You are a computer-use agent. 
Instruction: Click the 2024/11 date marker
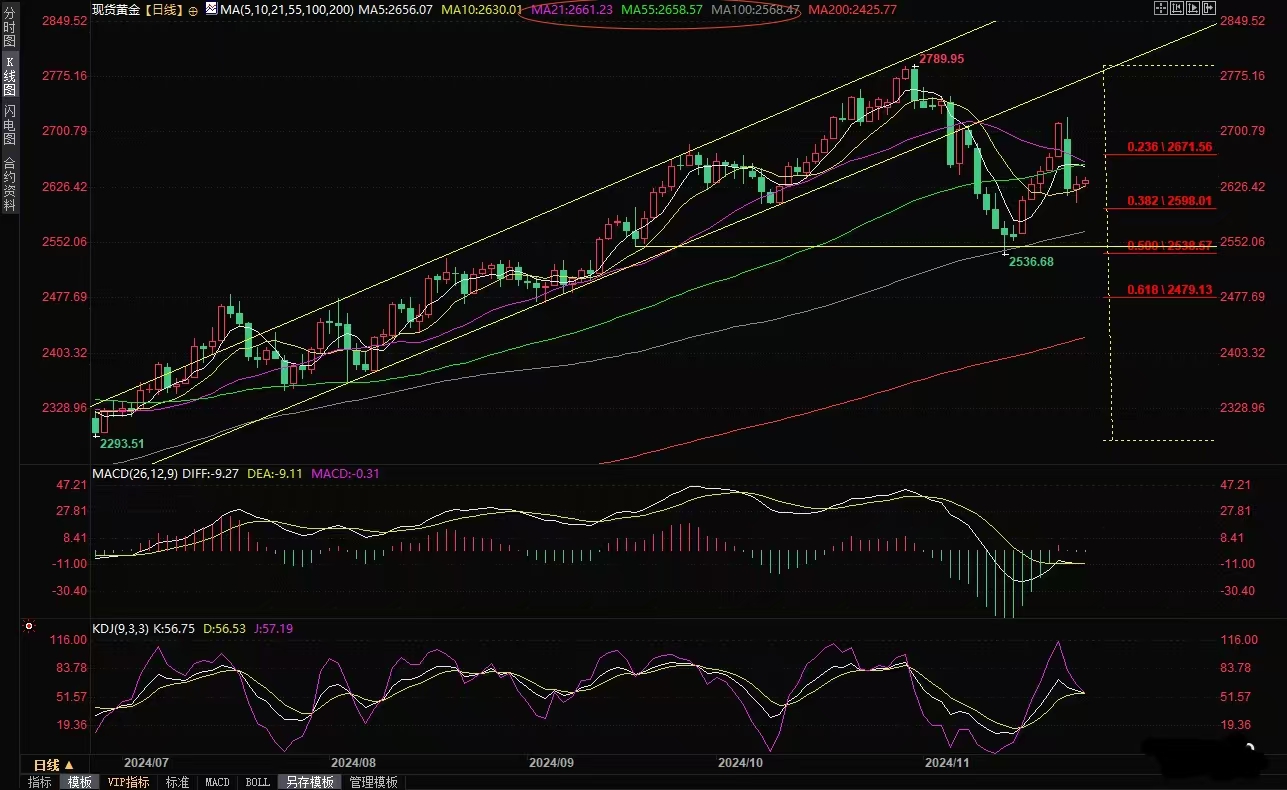947,761
